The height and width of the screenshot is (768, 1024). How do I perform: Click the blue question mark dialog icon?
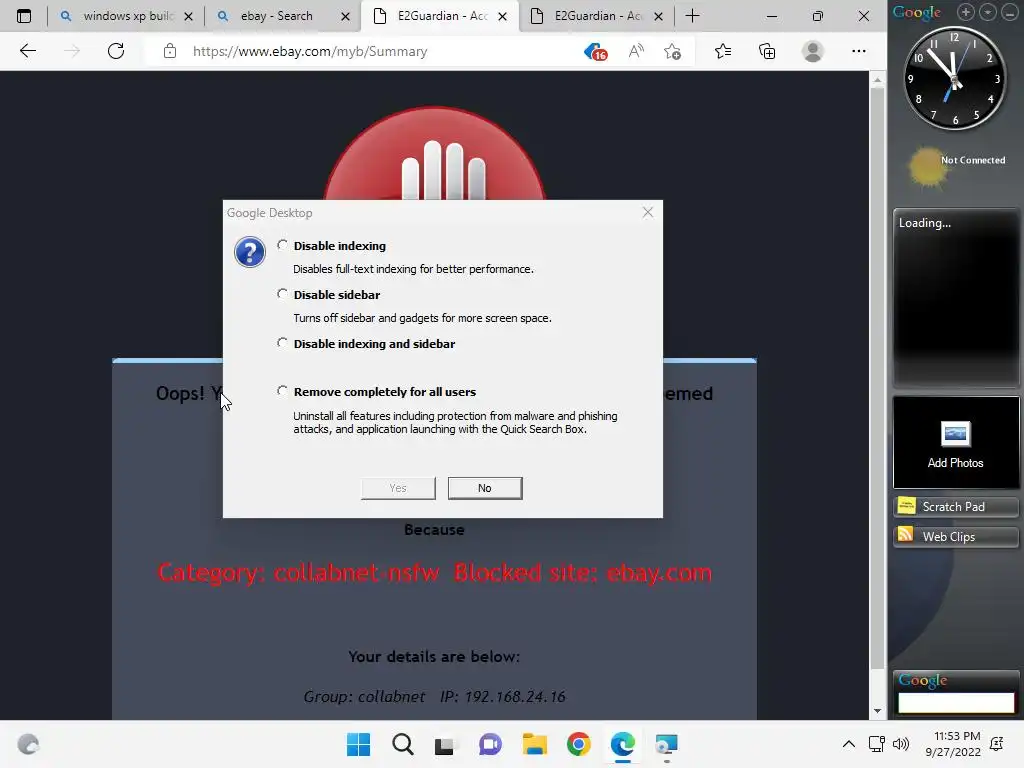(249, 252)
